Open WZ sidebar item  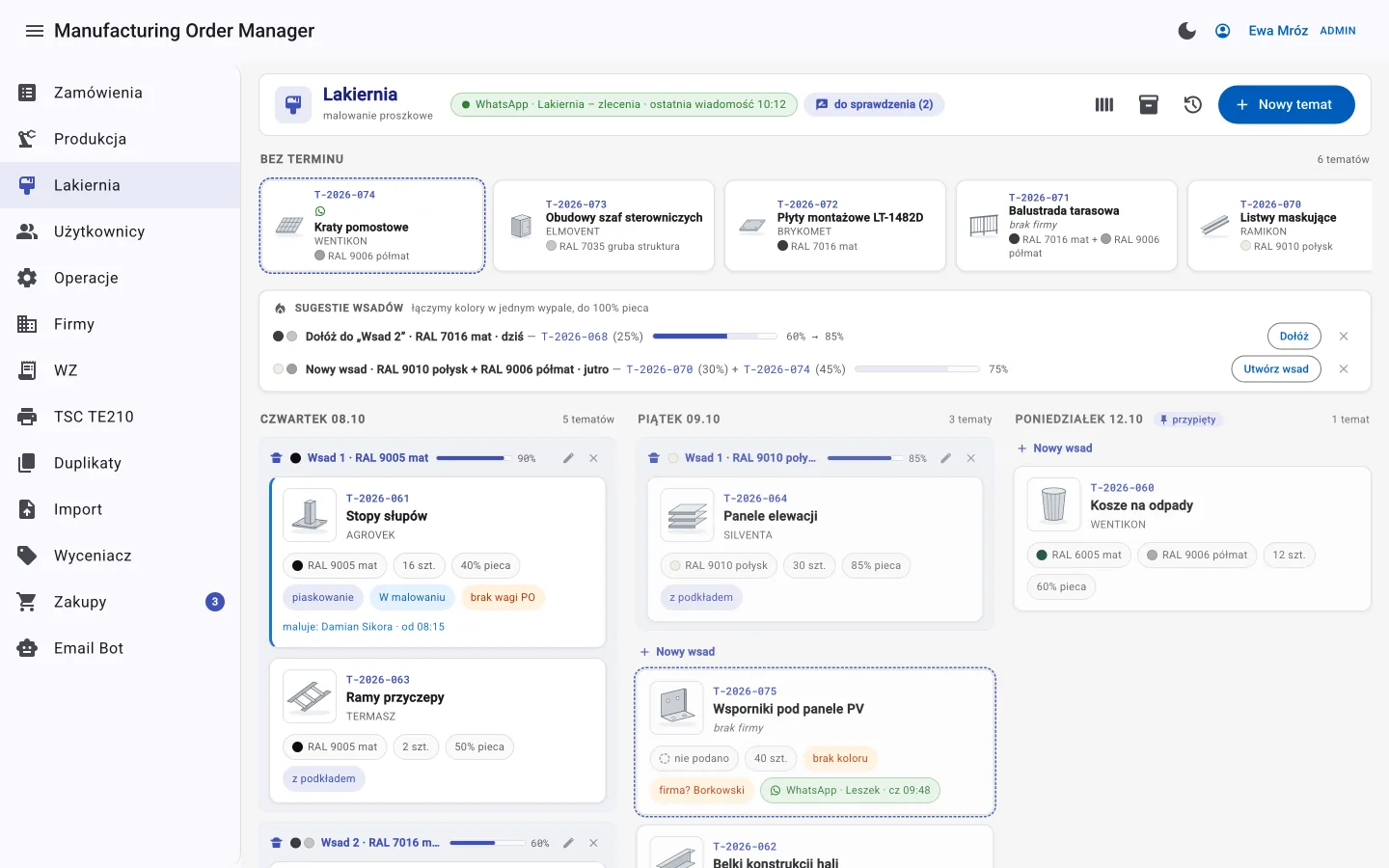click(120, 370)
